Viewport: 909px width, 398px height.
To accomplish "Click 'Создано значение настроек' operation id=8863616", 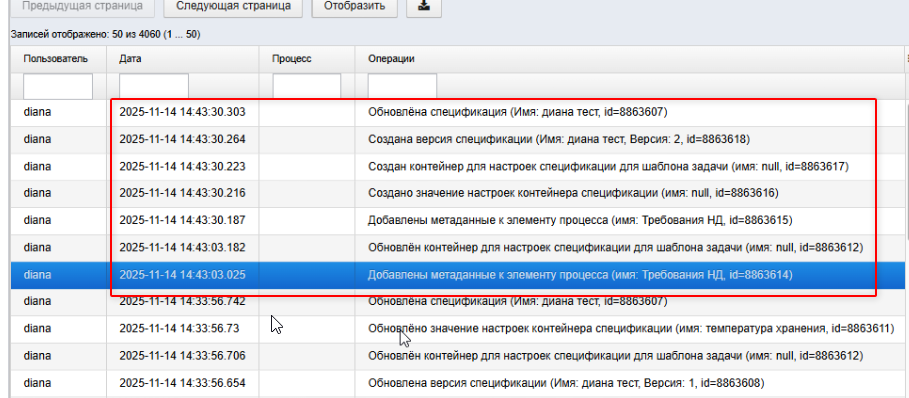I will pos(573,193).
